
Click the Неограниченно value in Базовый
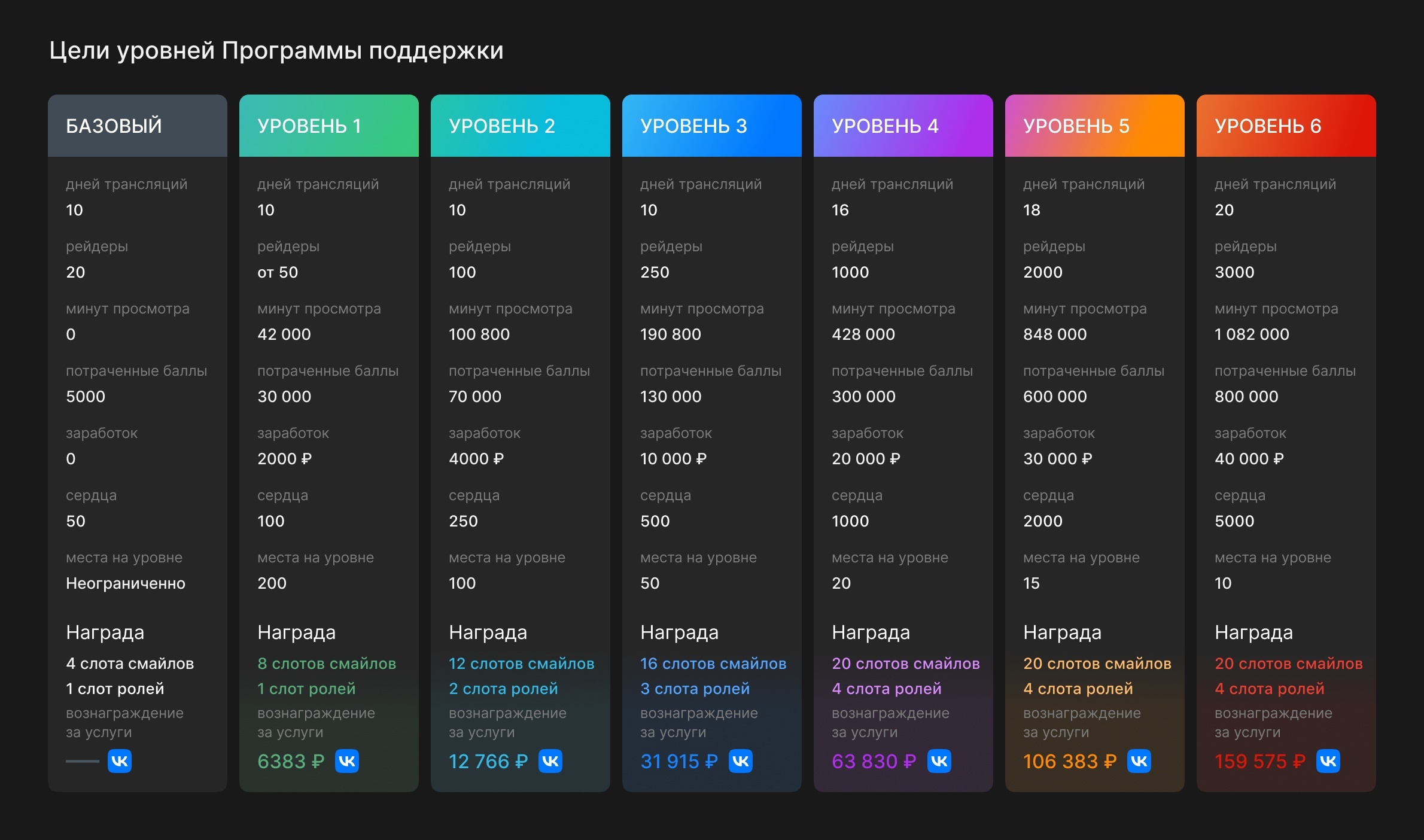coord(126,583)
